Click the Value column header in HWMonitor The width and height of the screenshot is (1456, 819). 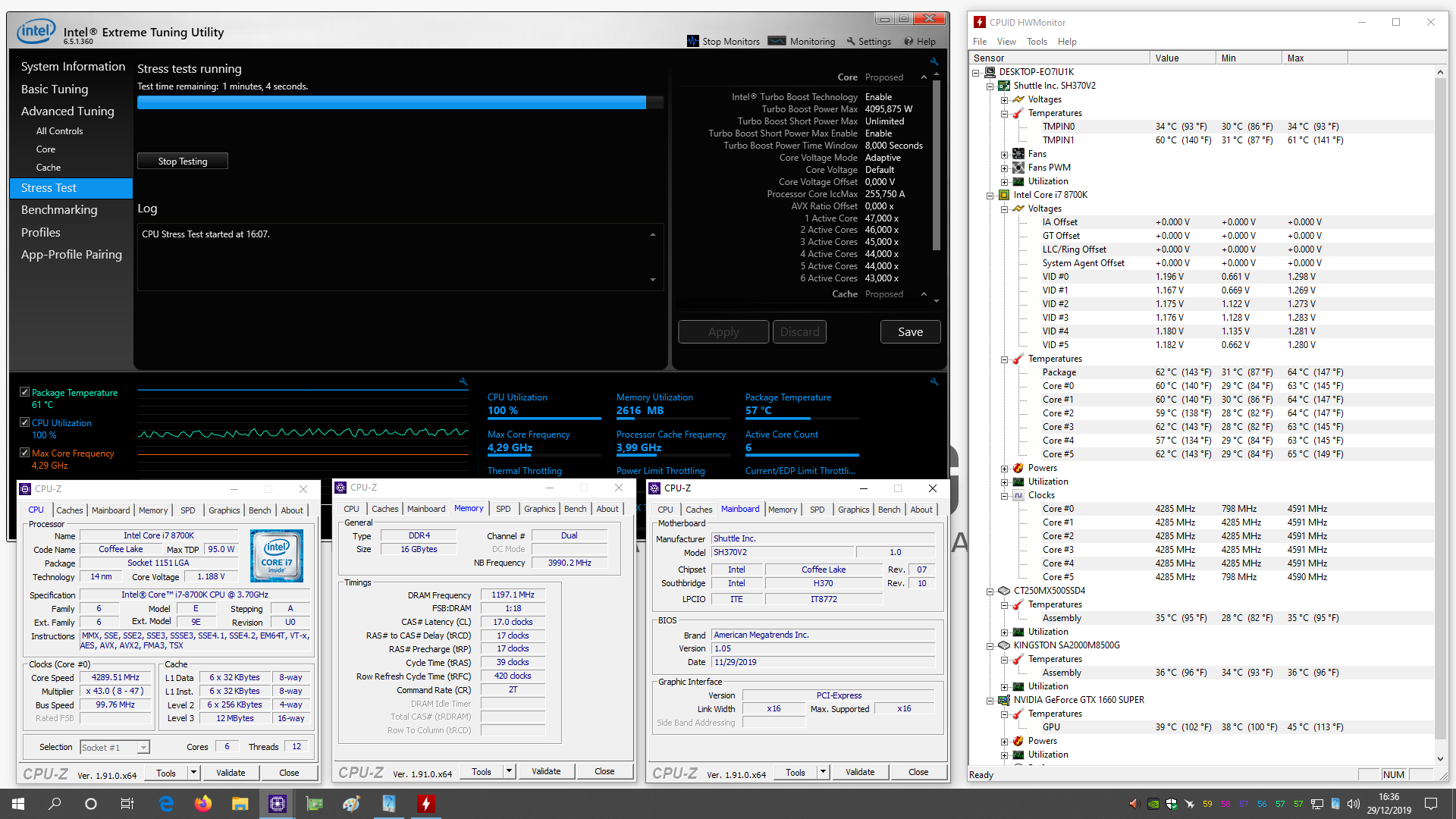click(x=1182, y=58)
